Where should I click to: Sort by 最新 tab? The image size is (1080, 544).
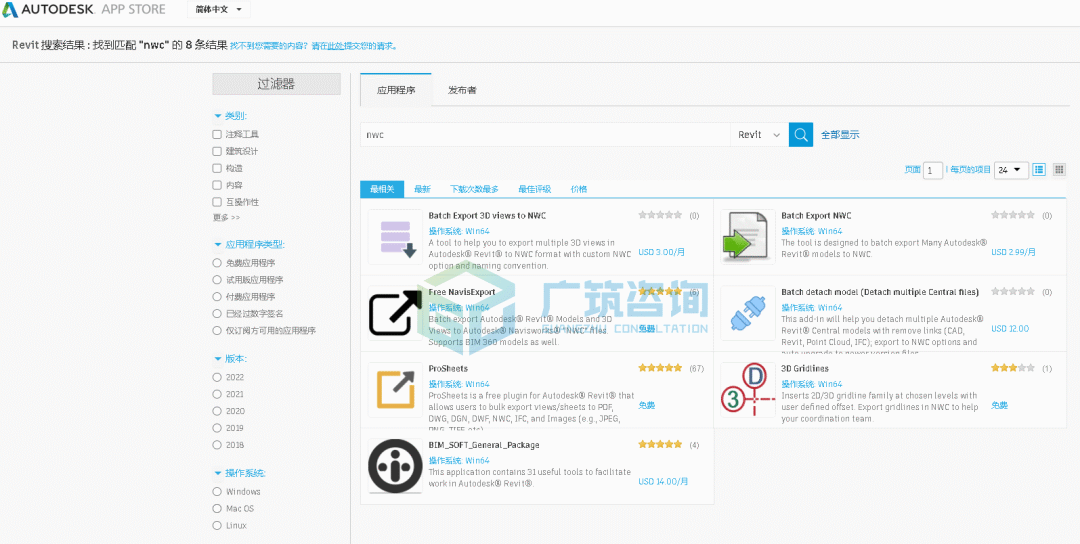click(x=422, y=189)
